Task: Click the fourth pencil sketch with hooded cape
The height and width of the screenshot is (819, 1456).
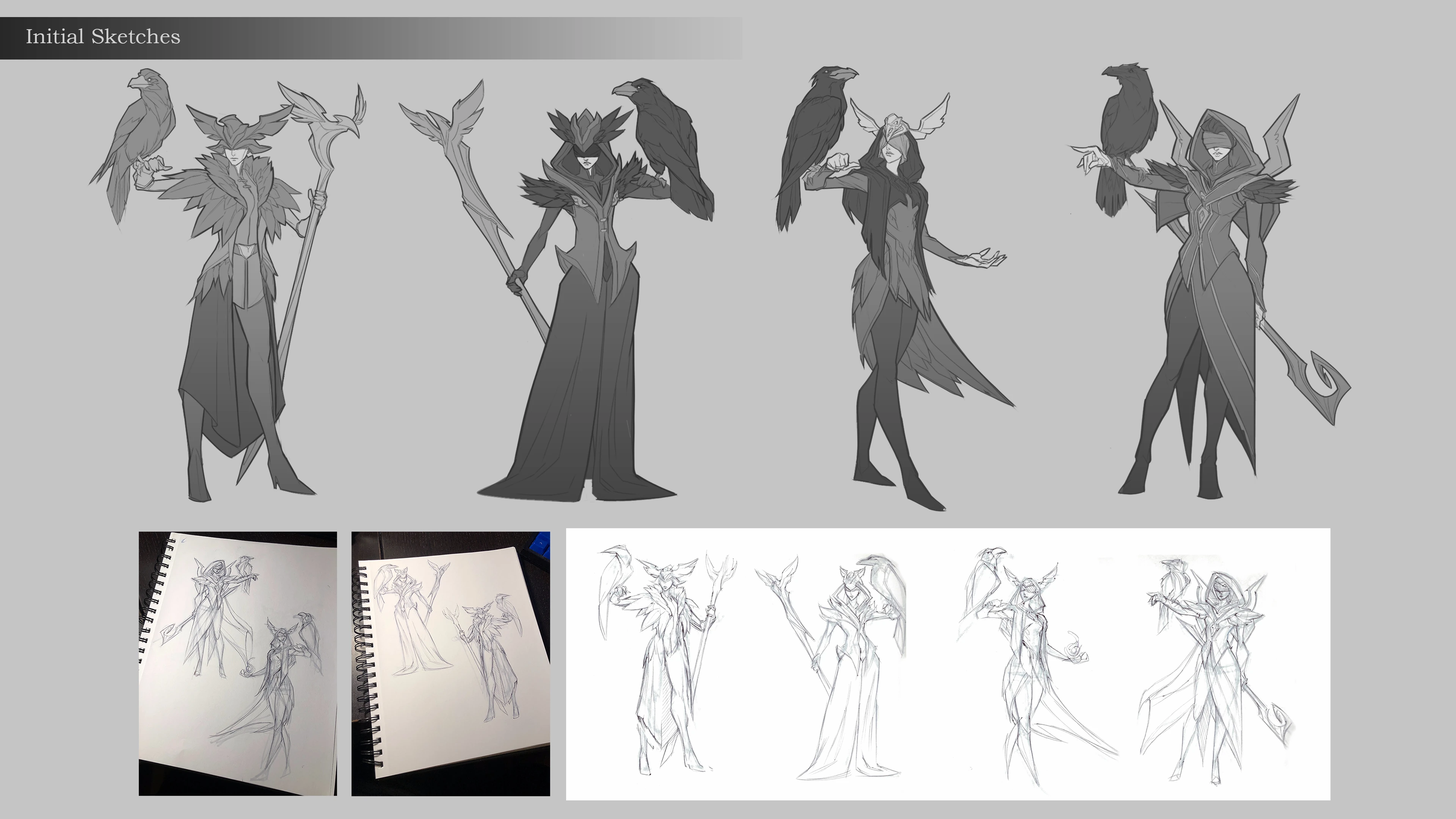Action: point(1215,667)
